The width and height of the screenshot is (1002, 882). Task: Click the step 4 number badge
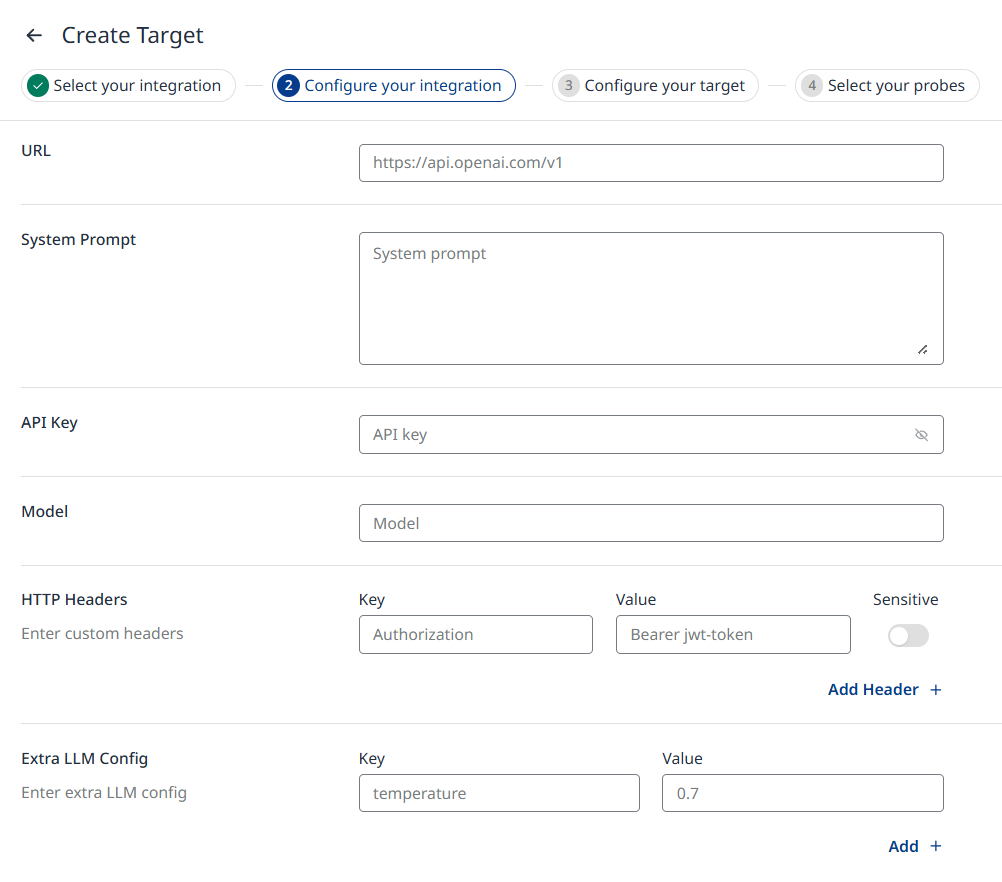click(812, 86)
